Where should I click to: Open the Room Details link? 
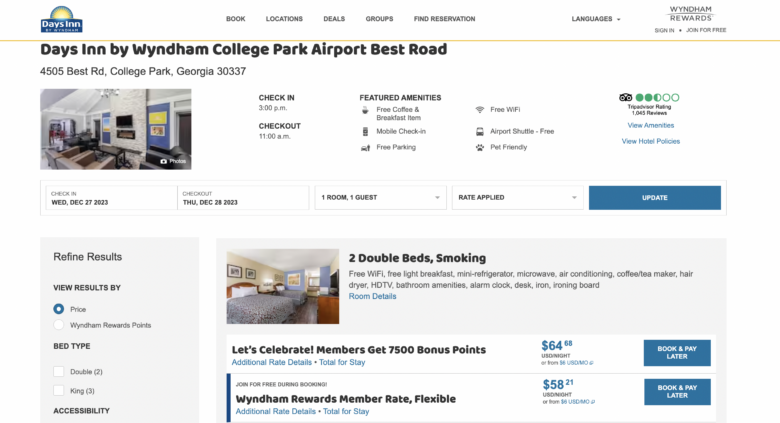point(373,296)
